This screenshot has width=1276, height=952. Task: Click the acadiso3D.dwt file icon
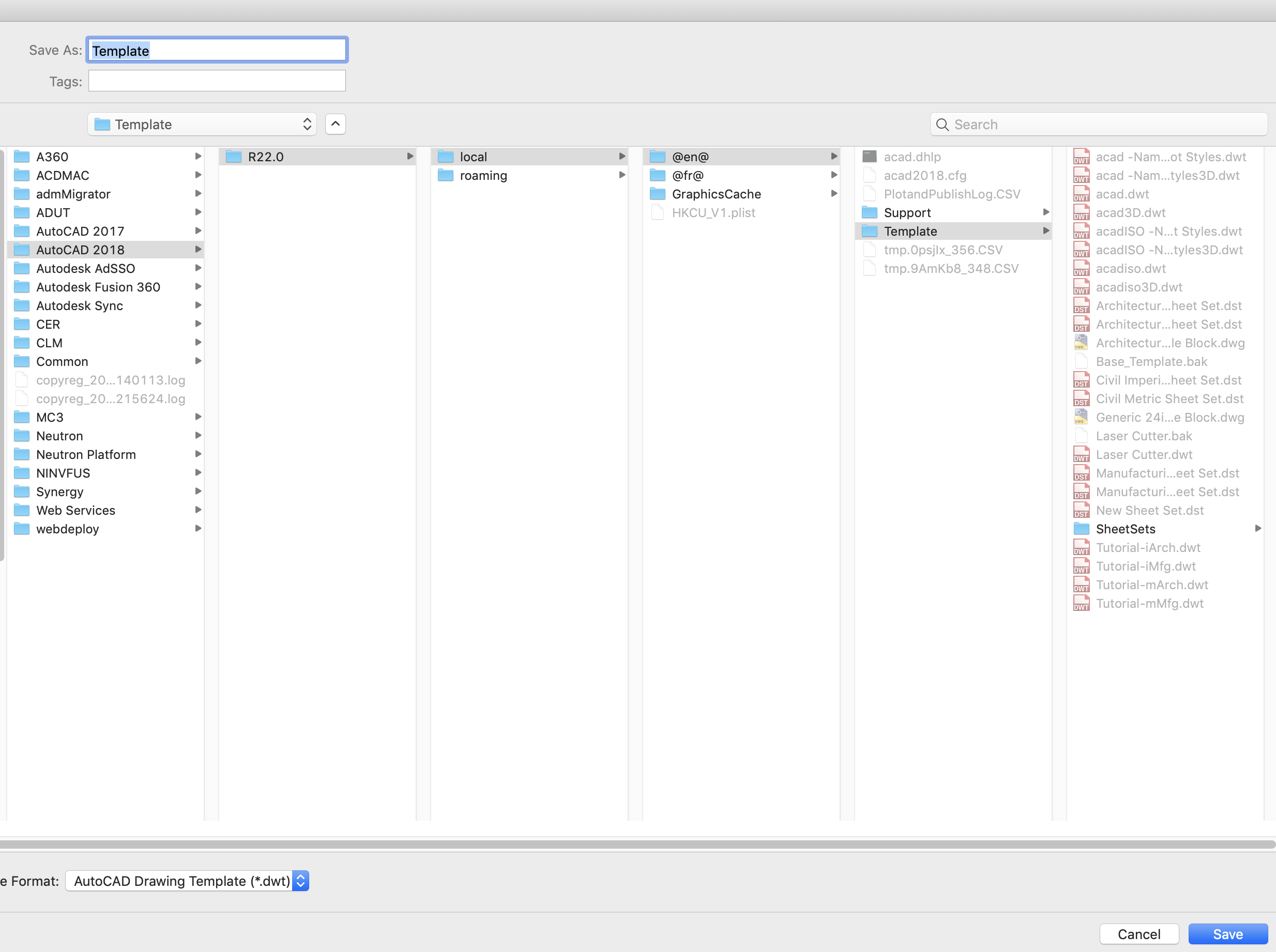coord(1081,287)
